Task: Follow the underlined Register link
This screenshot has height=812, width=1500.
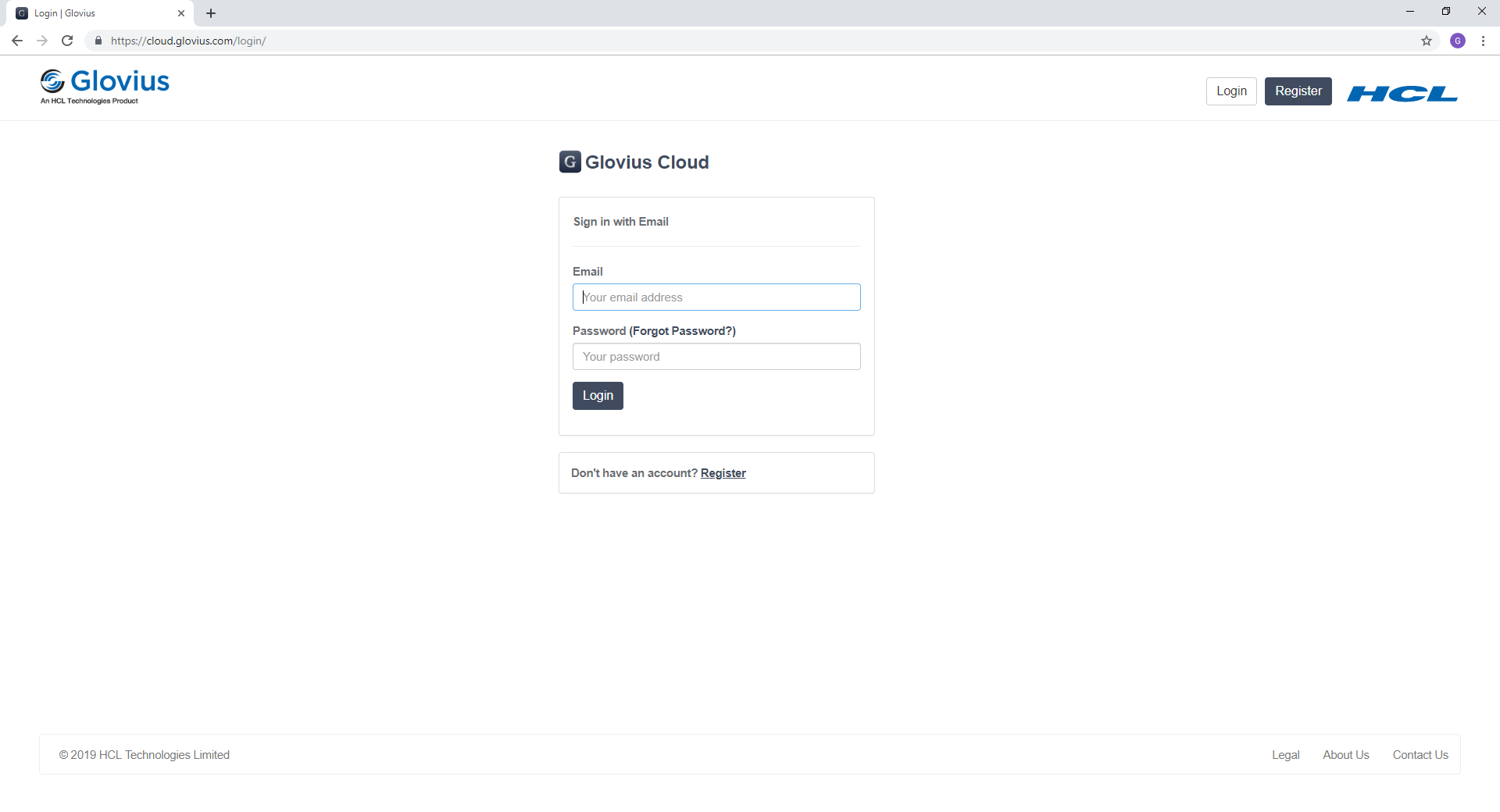Action: [x=723, y=473]
